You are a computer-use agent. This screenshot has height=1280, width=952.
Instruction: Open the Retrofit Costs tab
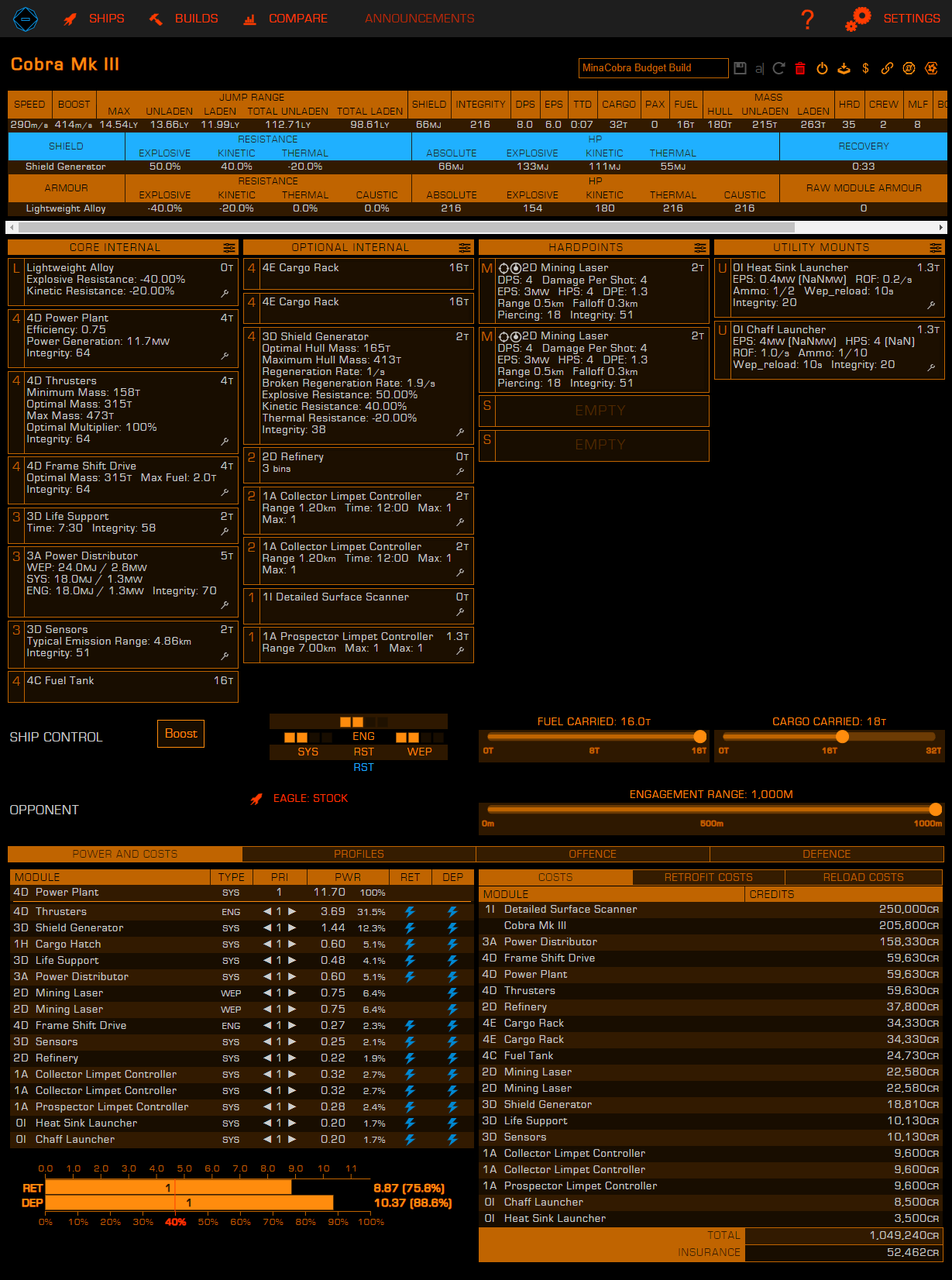[709, 877]
